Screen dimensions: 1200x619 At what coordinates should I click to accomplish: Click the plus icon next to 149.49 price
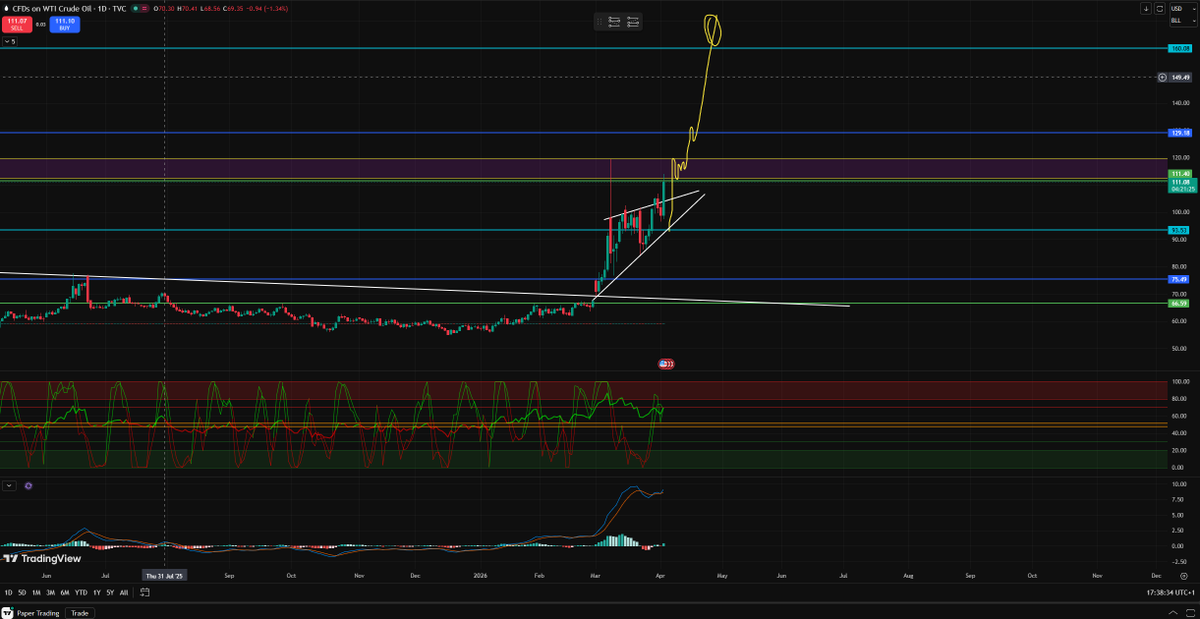click(x=1162, y=77)
